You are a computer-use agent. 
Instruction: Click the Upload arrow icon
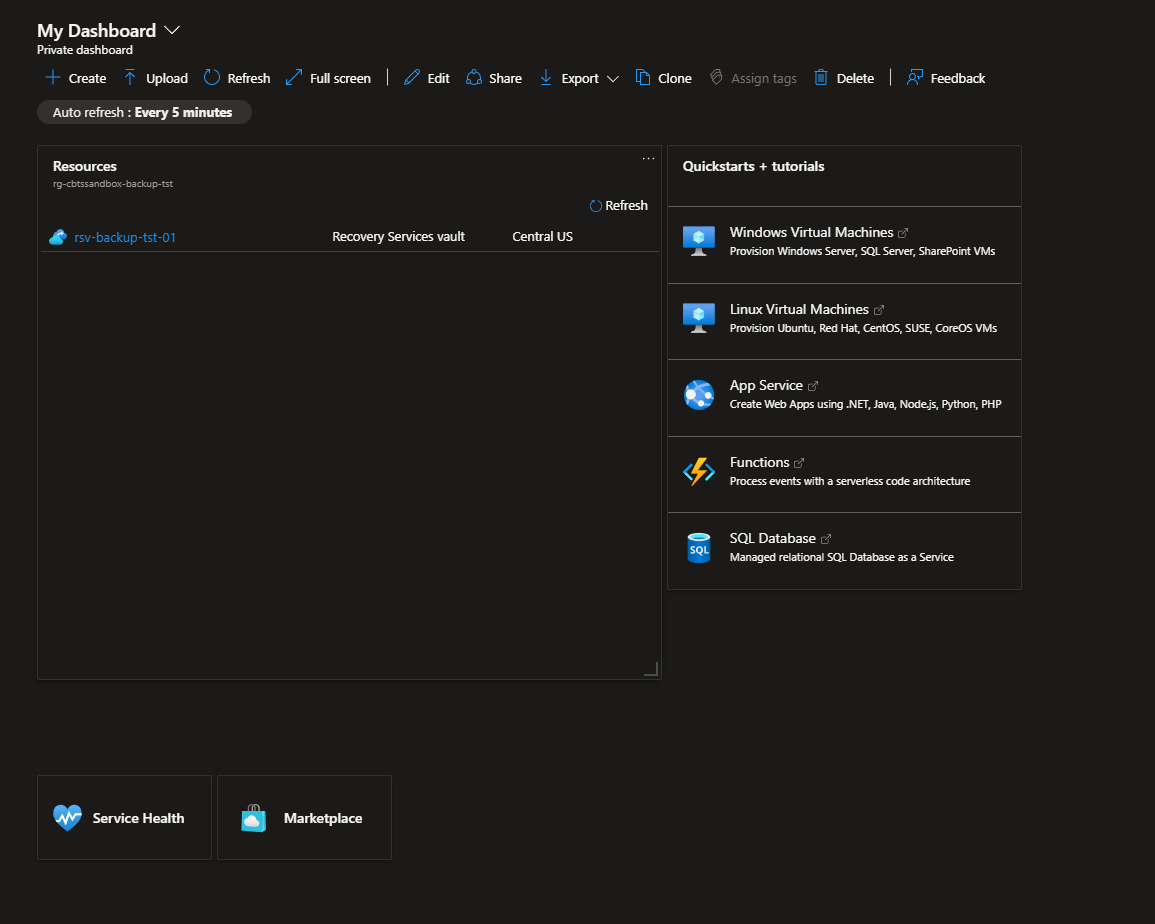coord(130,77)
